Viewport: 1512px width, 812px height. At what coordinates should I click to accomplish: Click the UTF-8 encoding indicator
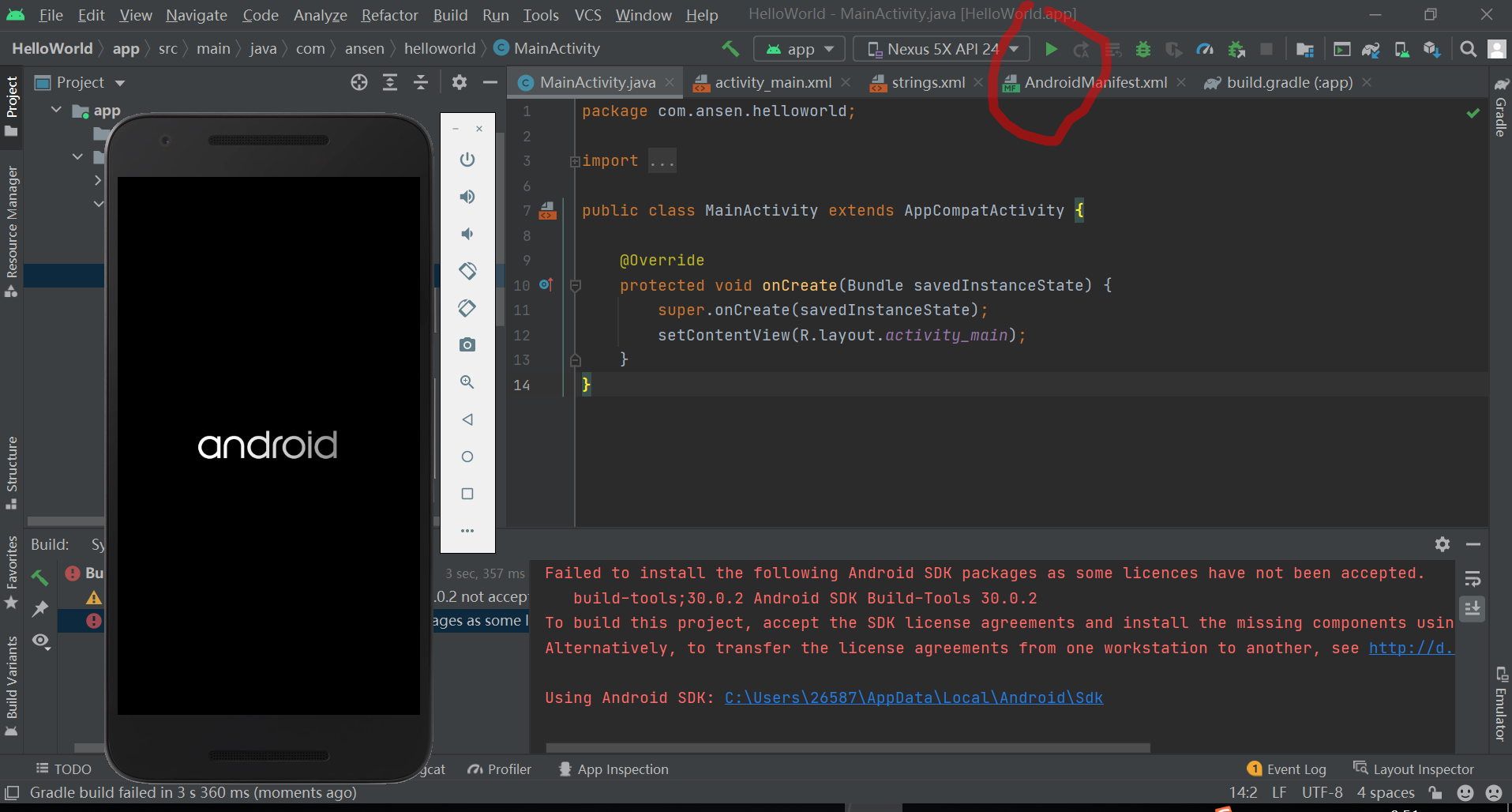pyautogui.click(x=1322, y=792)
